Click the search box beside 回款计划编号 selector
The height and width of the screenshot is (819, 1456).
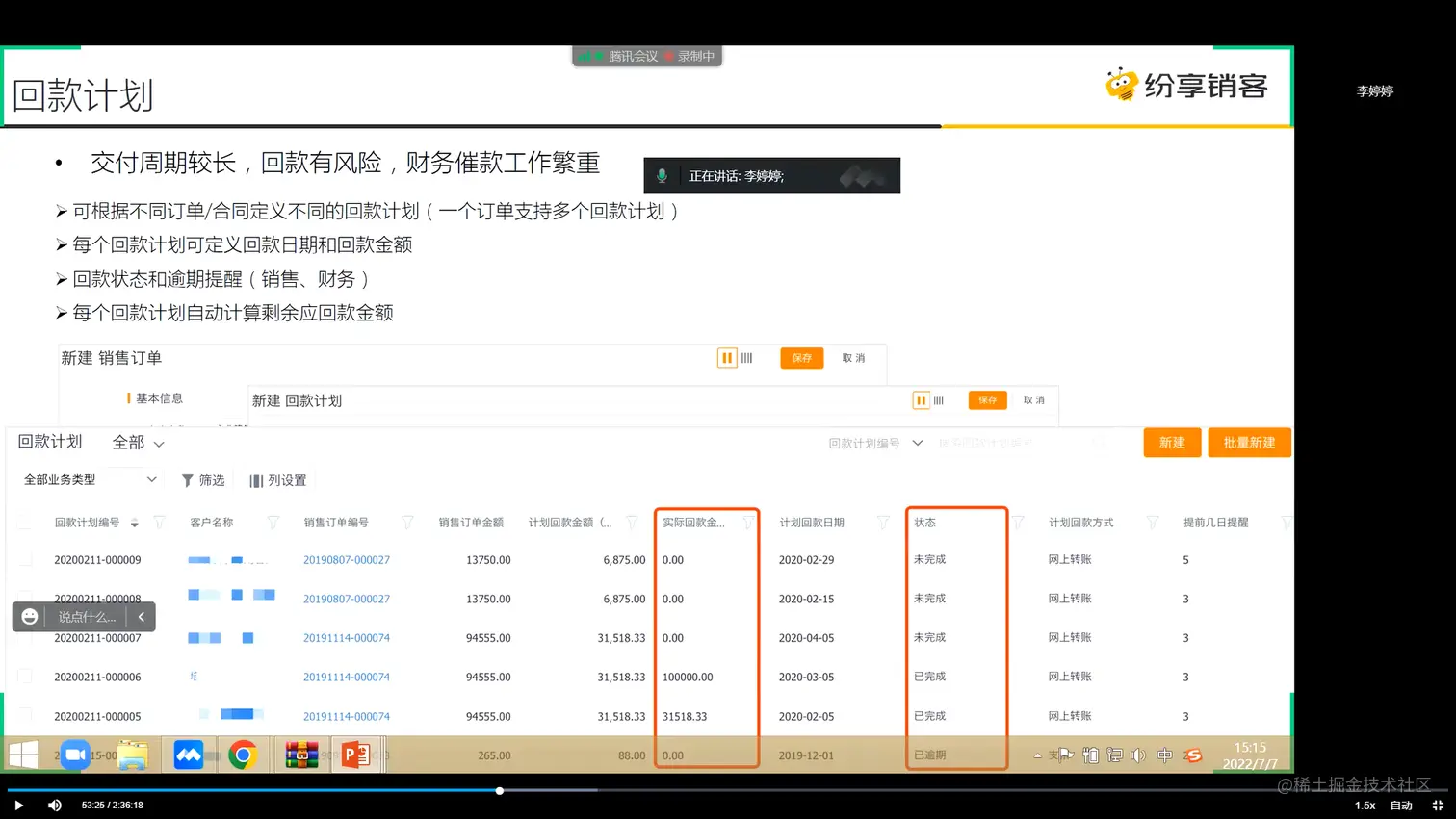(x=1021, y=444)
